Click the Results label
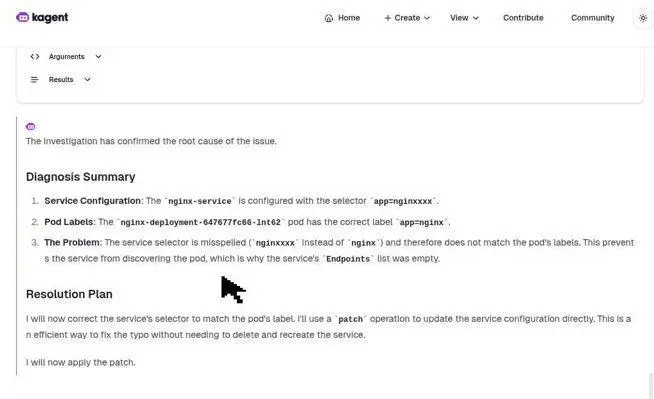The height and width of the screenshot is (399, 654). pyautogui.click(x=61, y=79)
